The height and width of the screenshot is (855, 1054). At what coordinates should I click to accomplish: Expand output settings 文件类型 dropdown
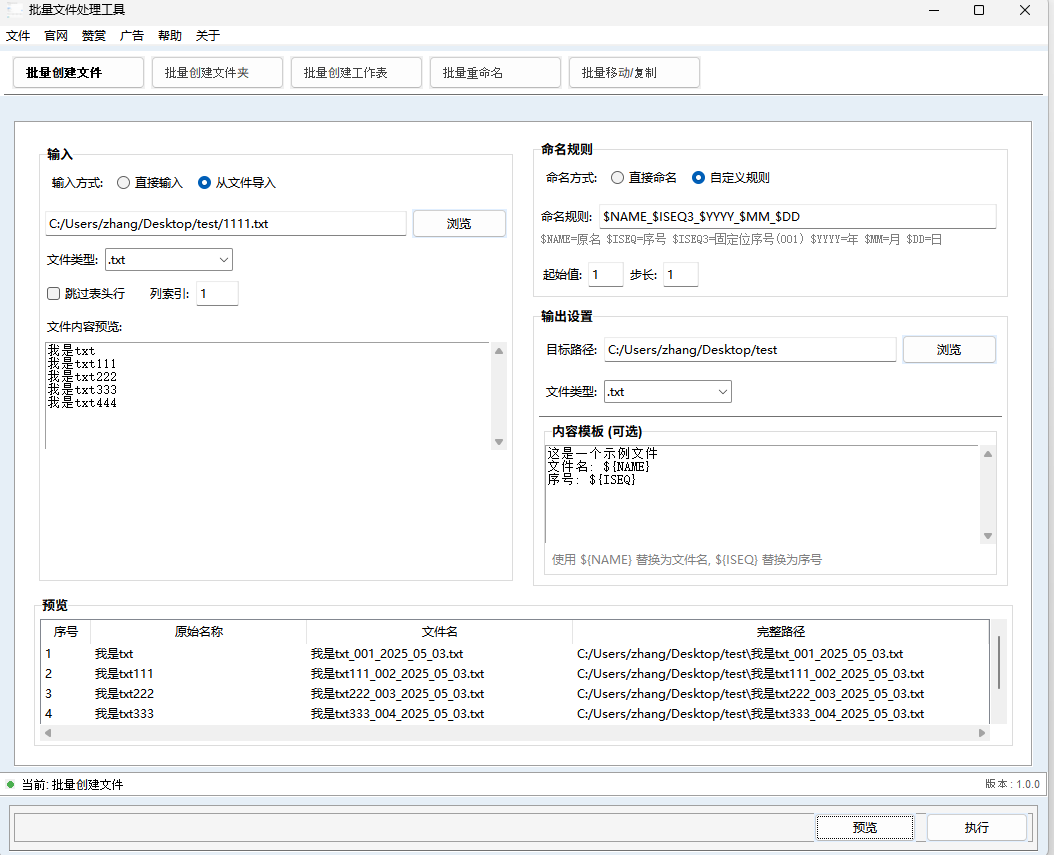click(668, 392)
